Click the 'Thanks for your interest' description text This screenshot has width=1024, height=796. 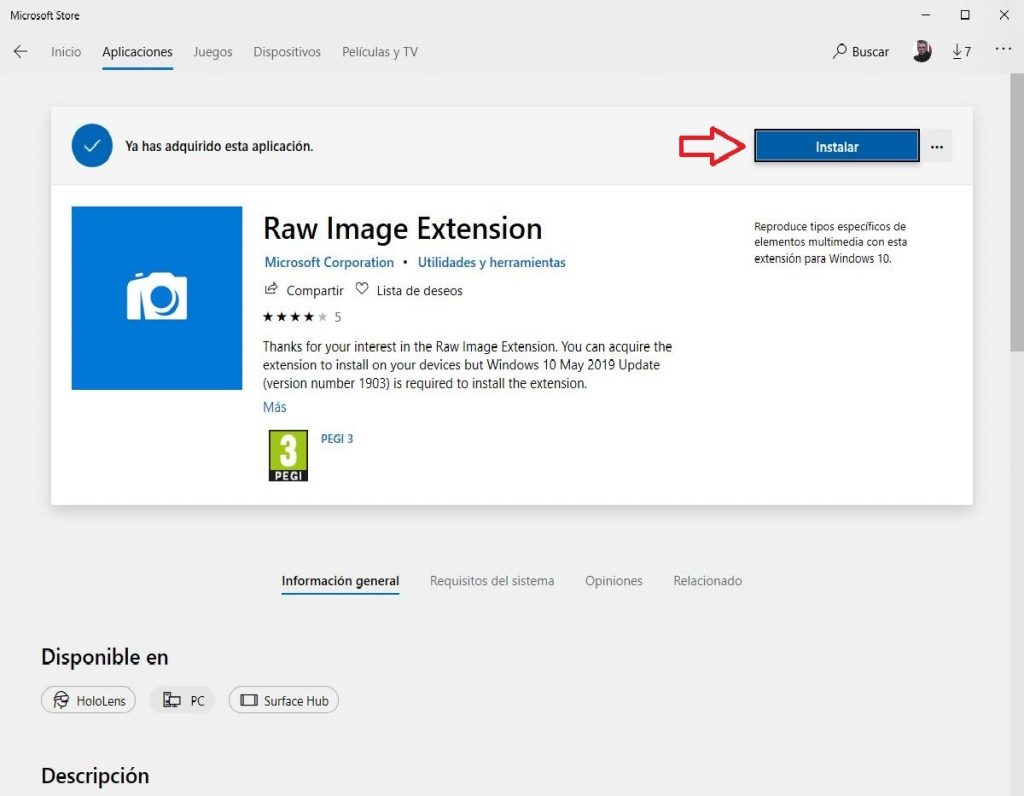[x=467, y=365]
